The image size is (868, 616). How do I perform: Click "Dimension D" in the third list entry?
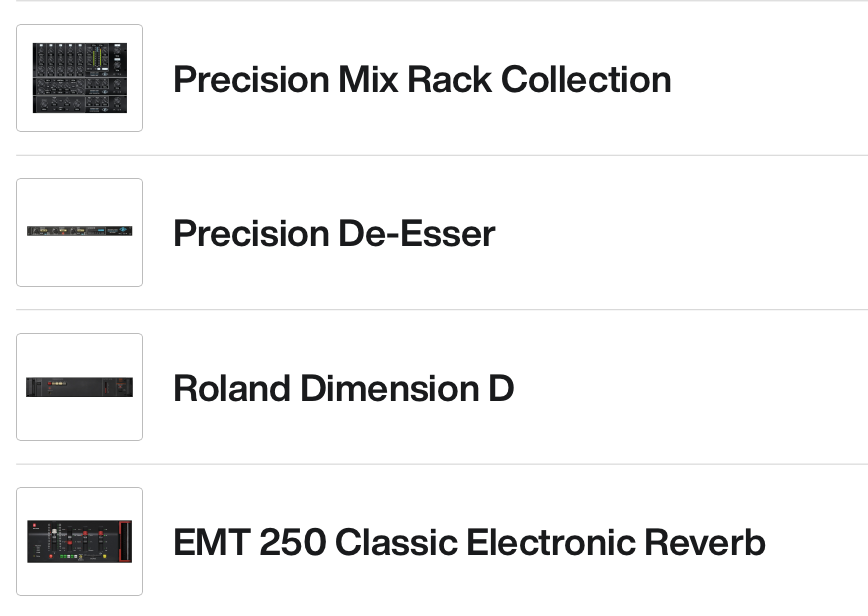coord(407,388)
